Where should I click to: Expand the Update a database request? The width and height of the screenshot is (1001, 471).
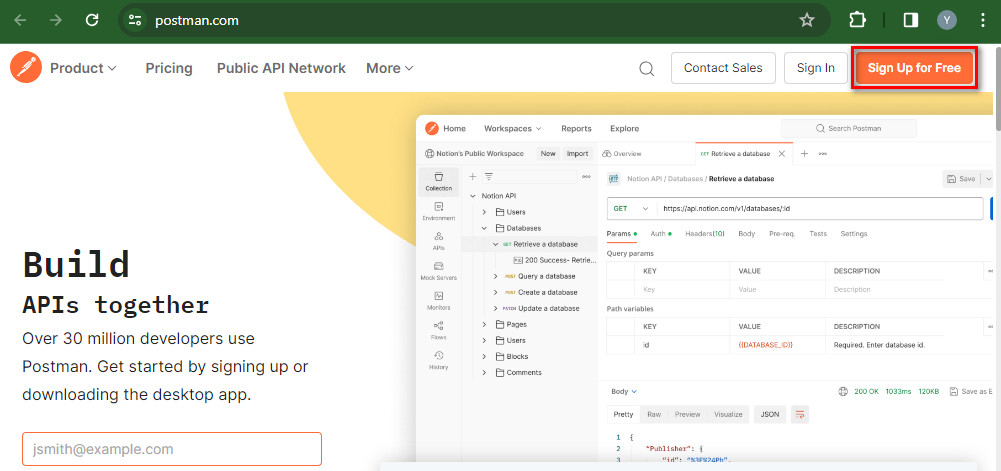click(x=495, y=308)
